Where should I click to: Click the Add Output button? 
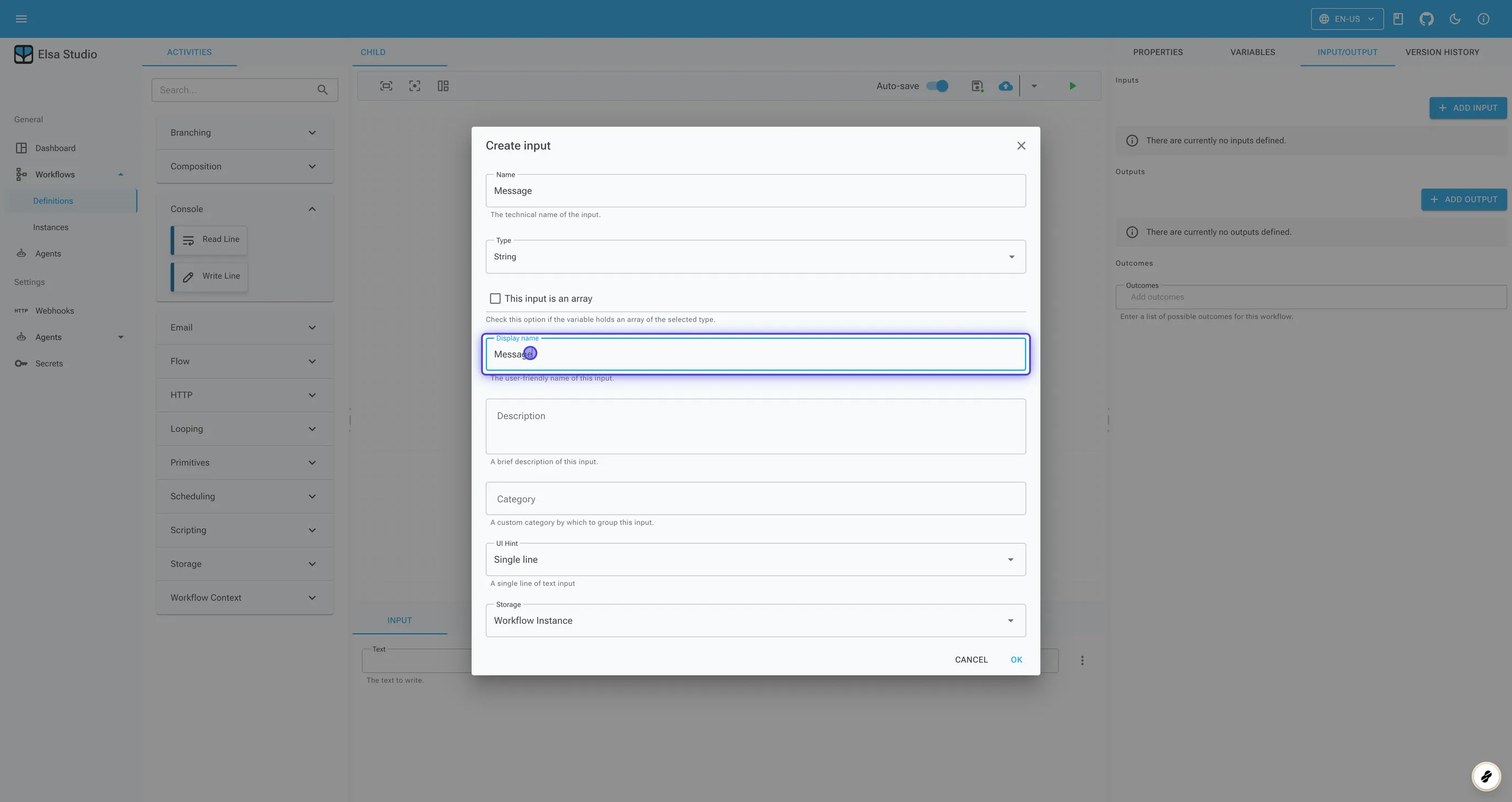click(x=1463, y=200)
